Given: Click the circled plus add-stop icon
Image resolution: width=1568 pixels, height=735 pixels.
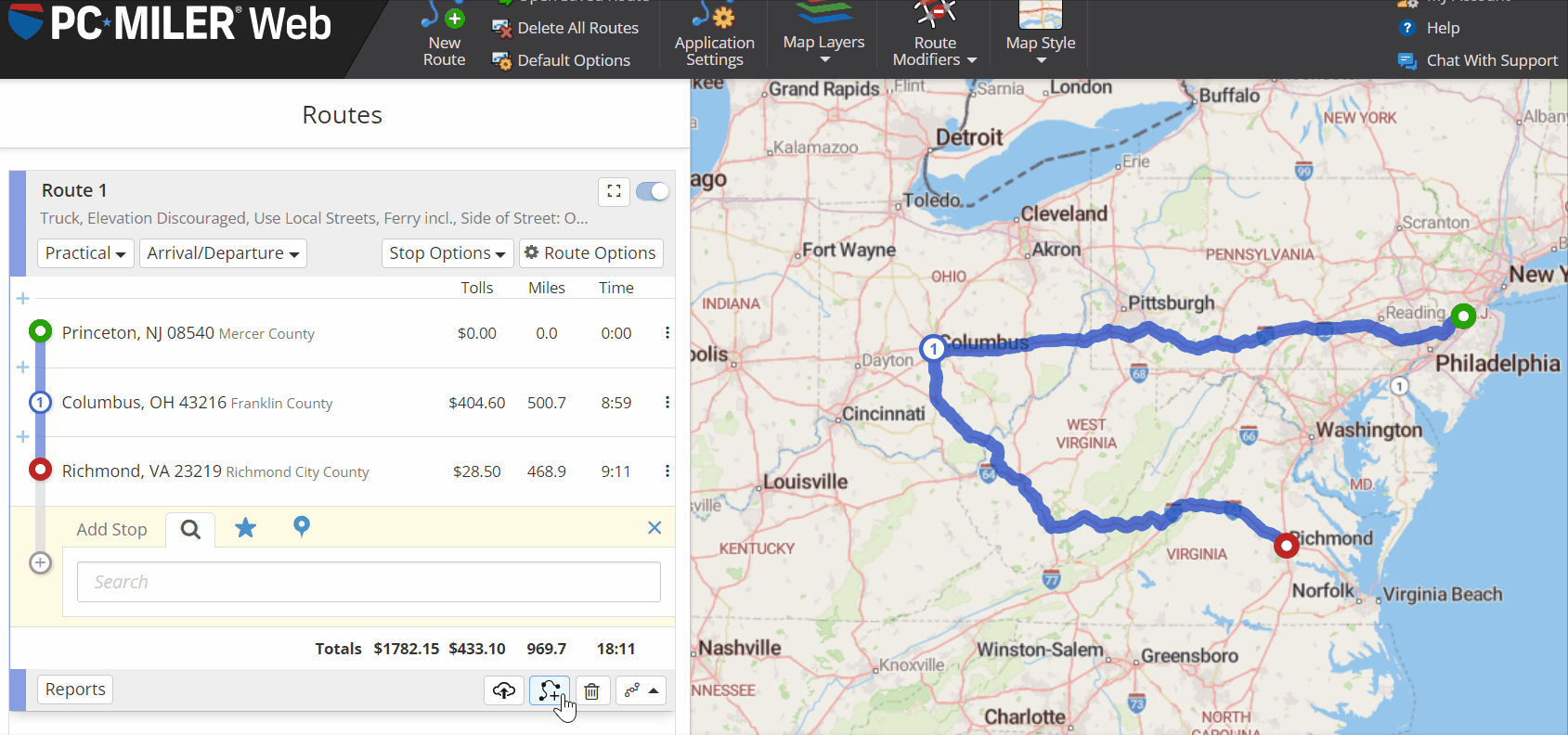Looking at the screenshot, I should 40,562.
